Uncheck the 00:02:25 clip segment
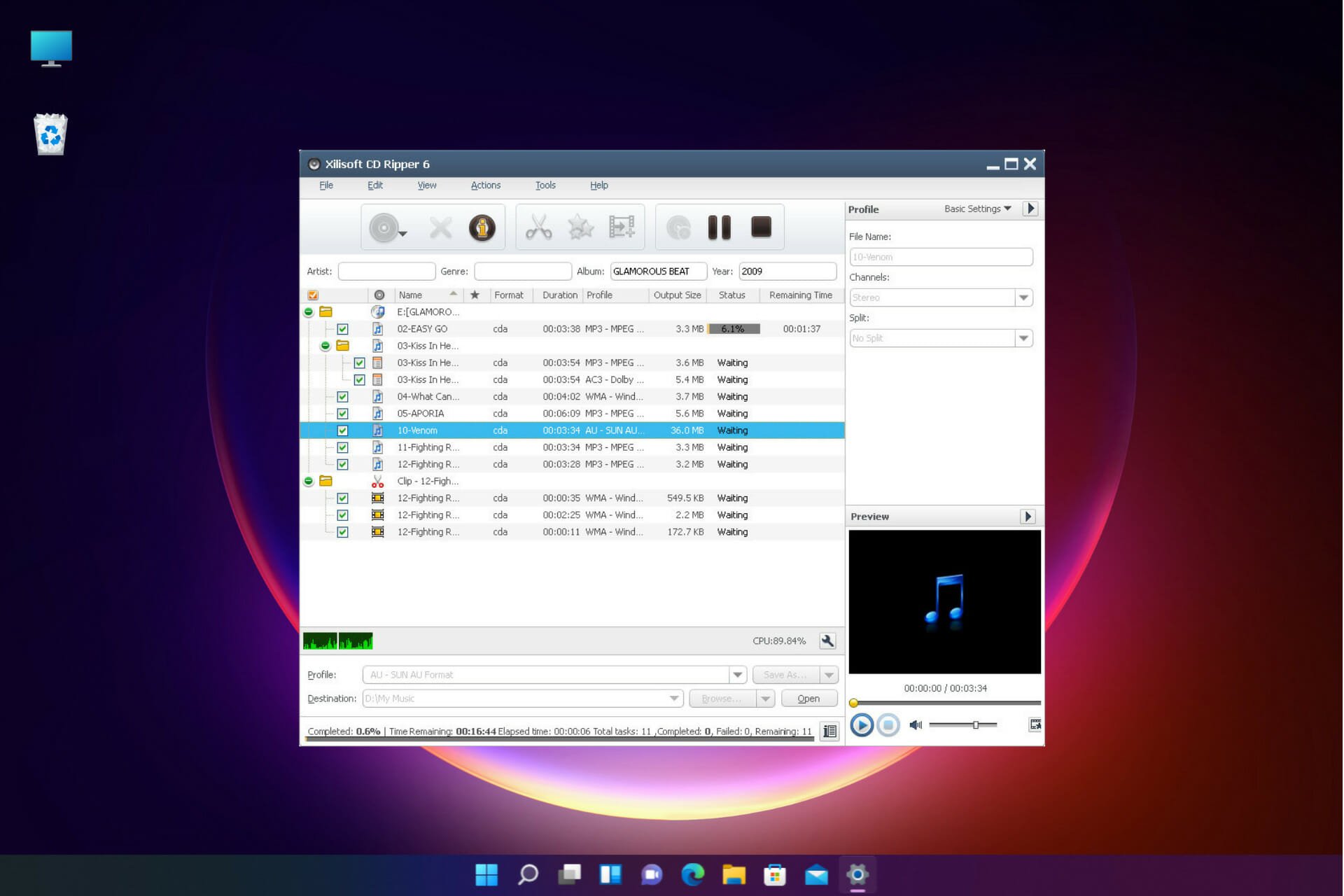Screen dimensions: 1344x896 [x=342, y=515]
